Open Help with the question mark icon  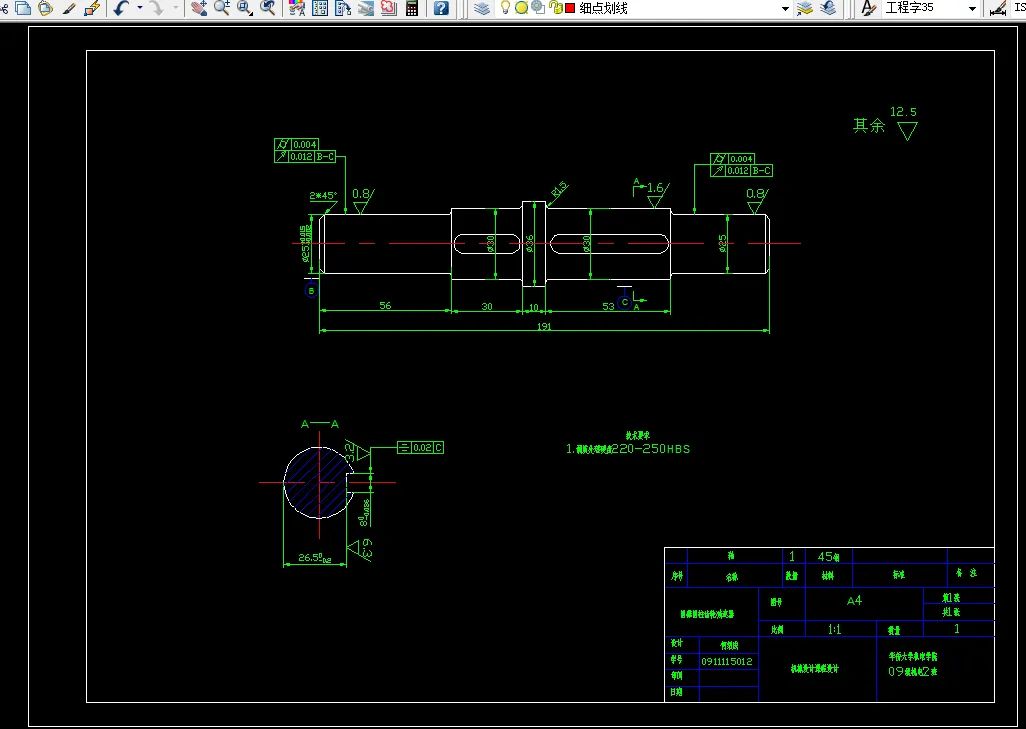coord(442,8)
